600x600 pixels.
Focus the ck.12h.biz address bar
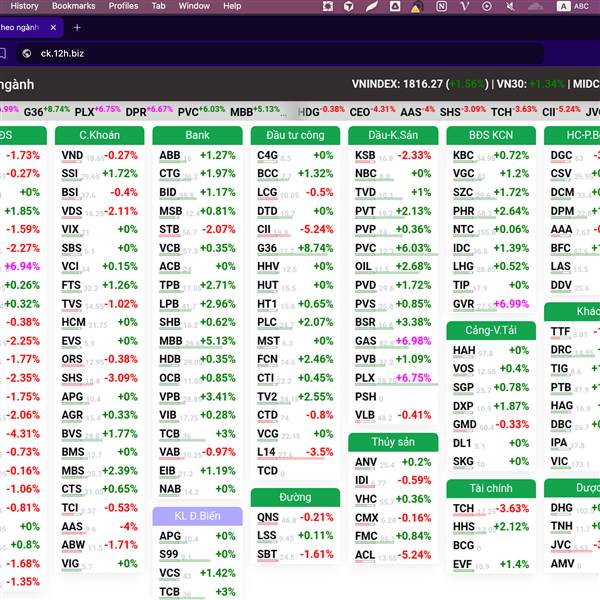(279, 53)
